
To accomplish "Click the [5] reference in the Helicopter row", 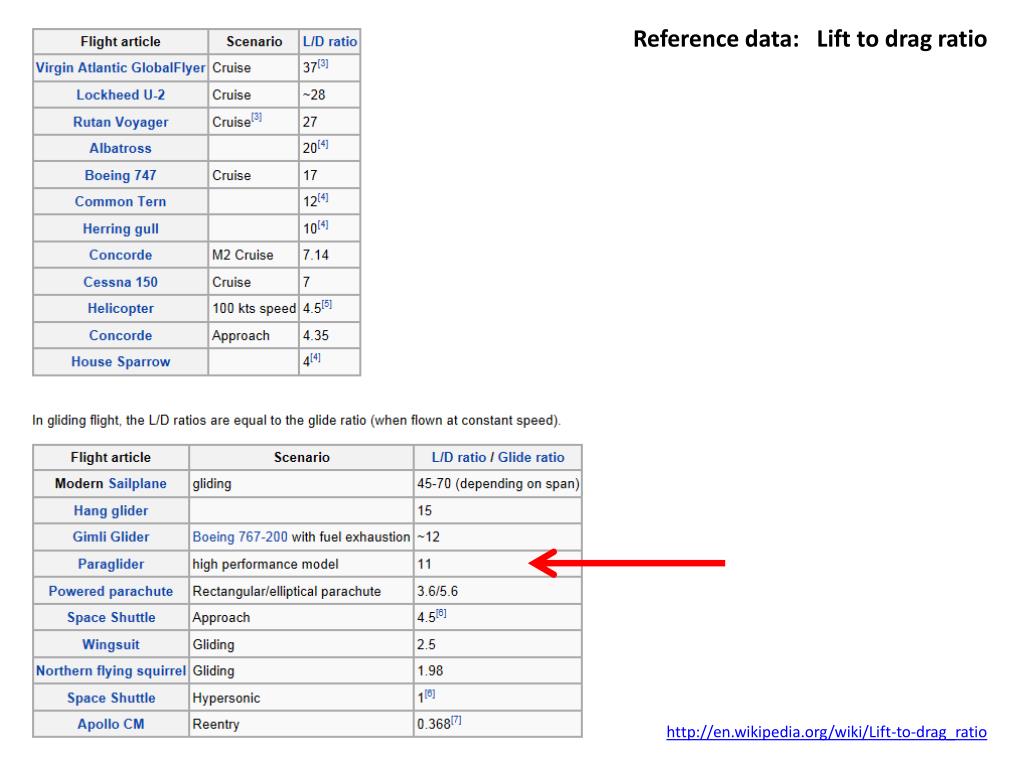I will coord(327,304).
